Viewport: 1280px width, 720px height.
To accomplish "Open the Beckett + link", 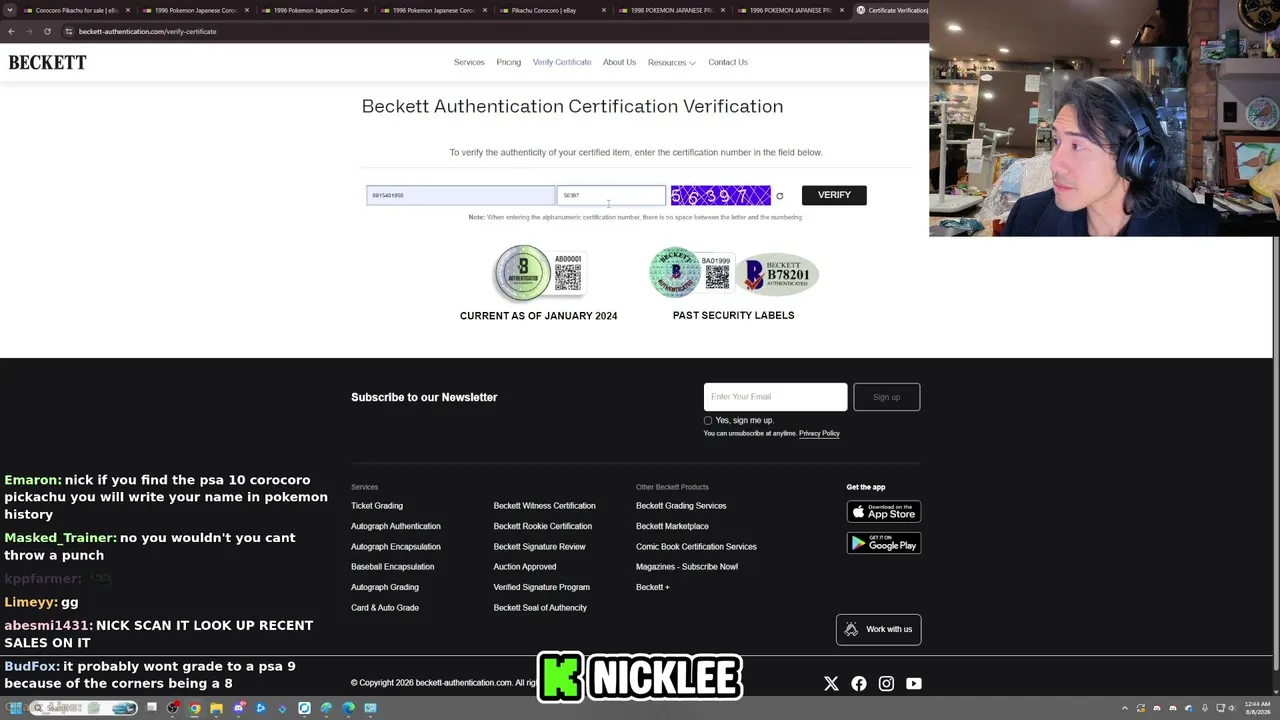I will [x=653, y=587].
